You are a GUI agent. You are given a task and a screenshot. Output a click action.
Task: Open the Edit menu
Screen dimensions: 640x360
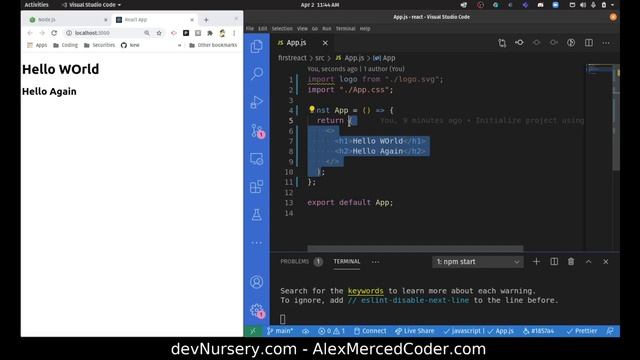coord(263,29)
